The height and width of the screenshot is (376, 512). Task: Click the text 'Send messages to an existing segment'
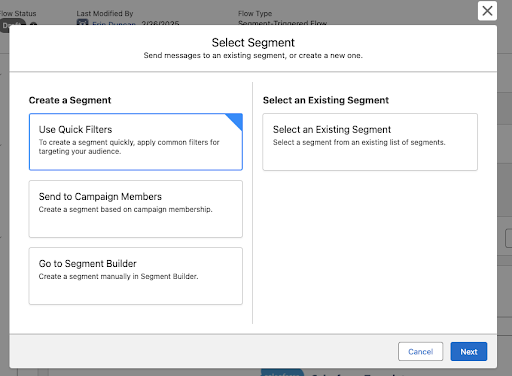pyautogui.click(x=215, y=56)
